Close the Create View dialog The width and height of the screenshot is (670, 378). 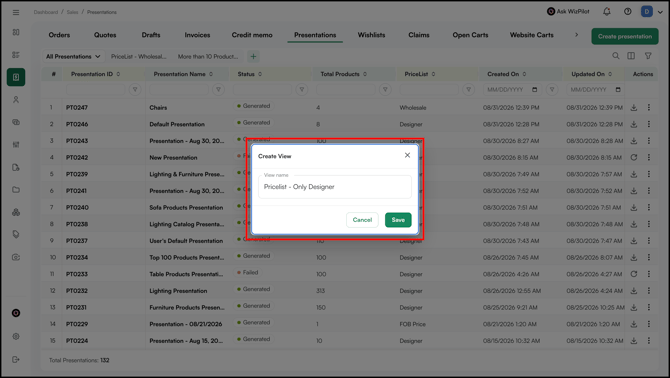pos(407,155)
